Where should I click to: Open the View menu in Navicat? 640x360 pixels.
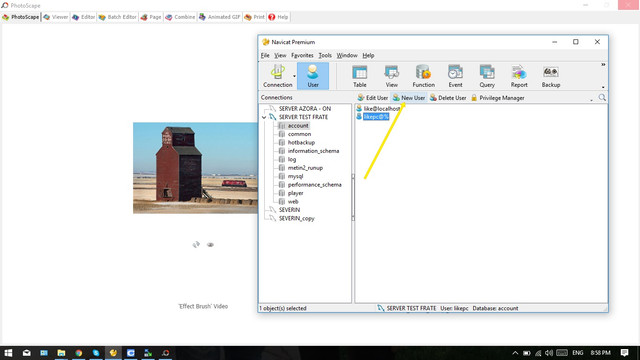[280, 56]
